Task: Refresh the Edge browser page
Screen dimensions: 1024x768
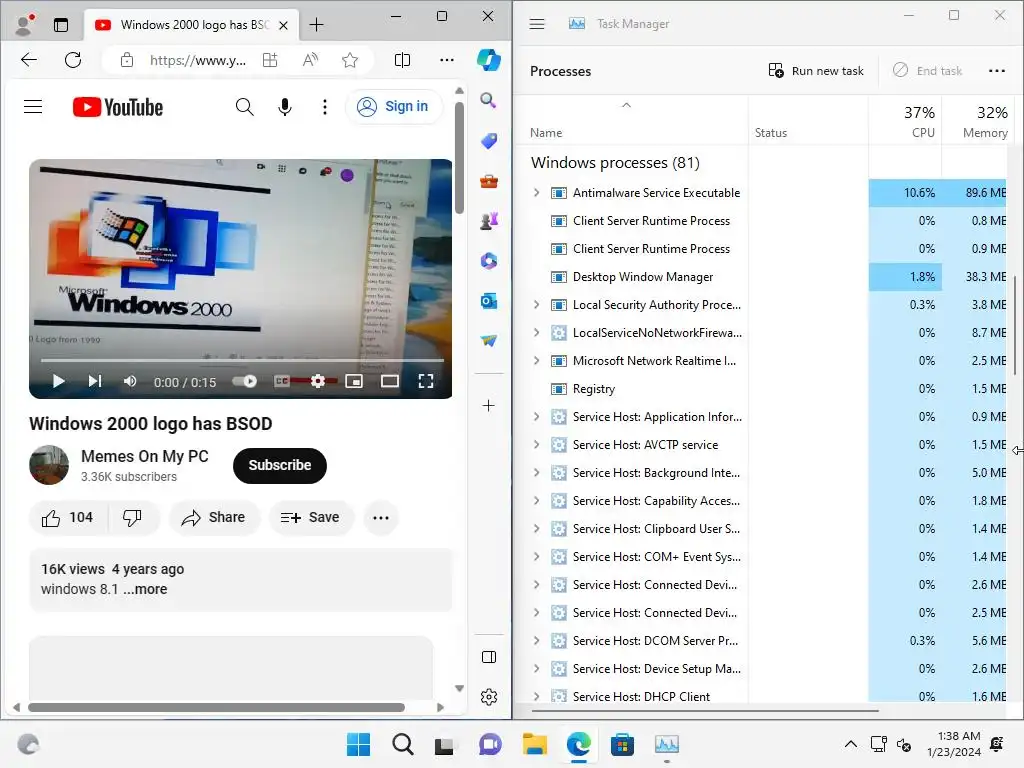Action: (73, 60)
